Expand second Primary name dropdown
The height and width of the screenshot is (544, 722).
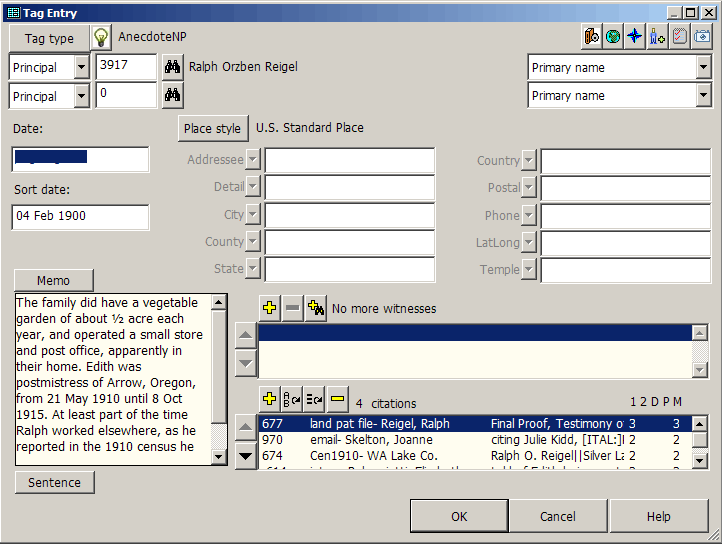pyautogui.click(x=703, y=95)
